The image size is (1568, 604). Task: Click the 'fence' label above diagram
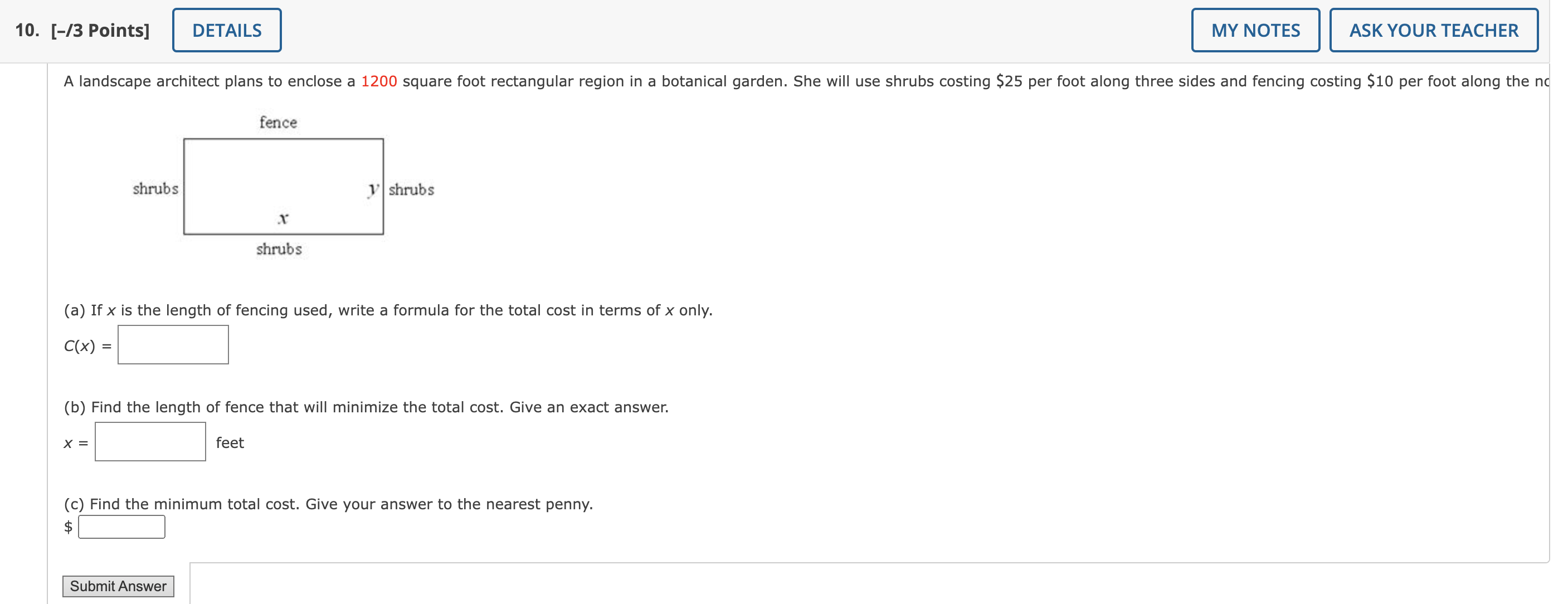point(278,123)
